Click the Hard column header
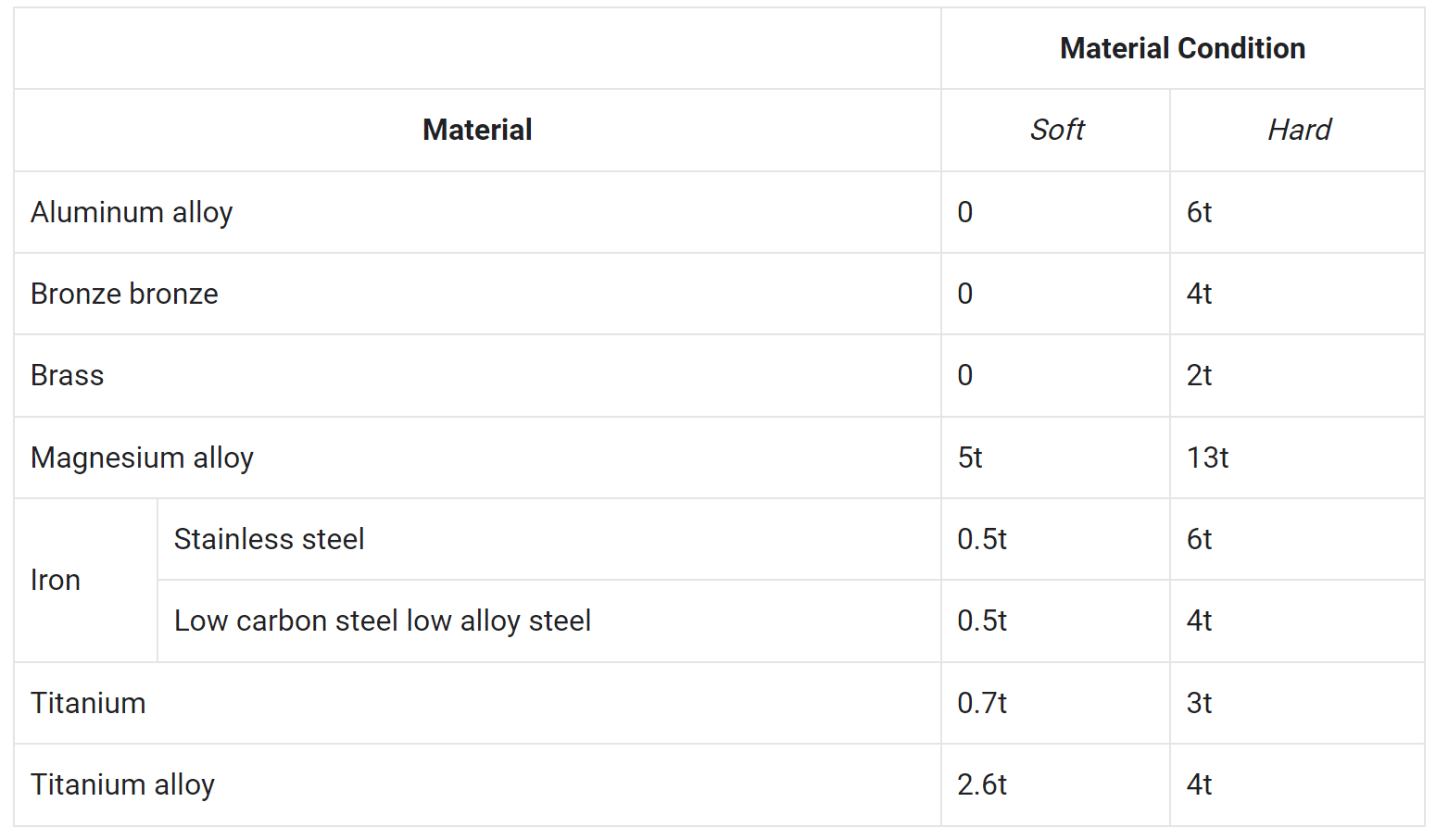The width and height of the screenshot is (1436, 840). [x=1299, y=130]
